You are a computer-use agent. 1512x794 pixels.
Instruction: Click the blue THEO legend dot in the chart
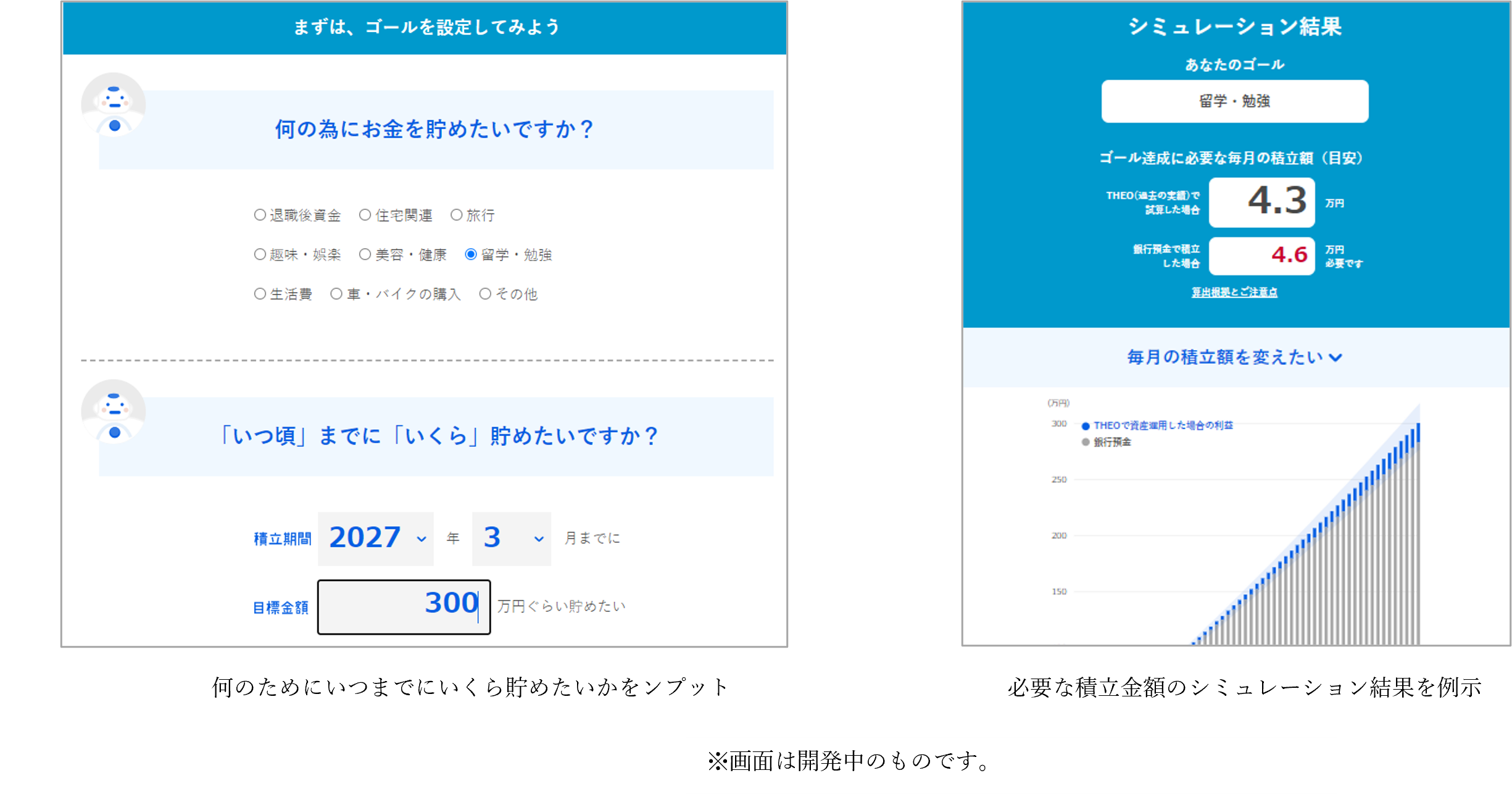coord(1086,426)
